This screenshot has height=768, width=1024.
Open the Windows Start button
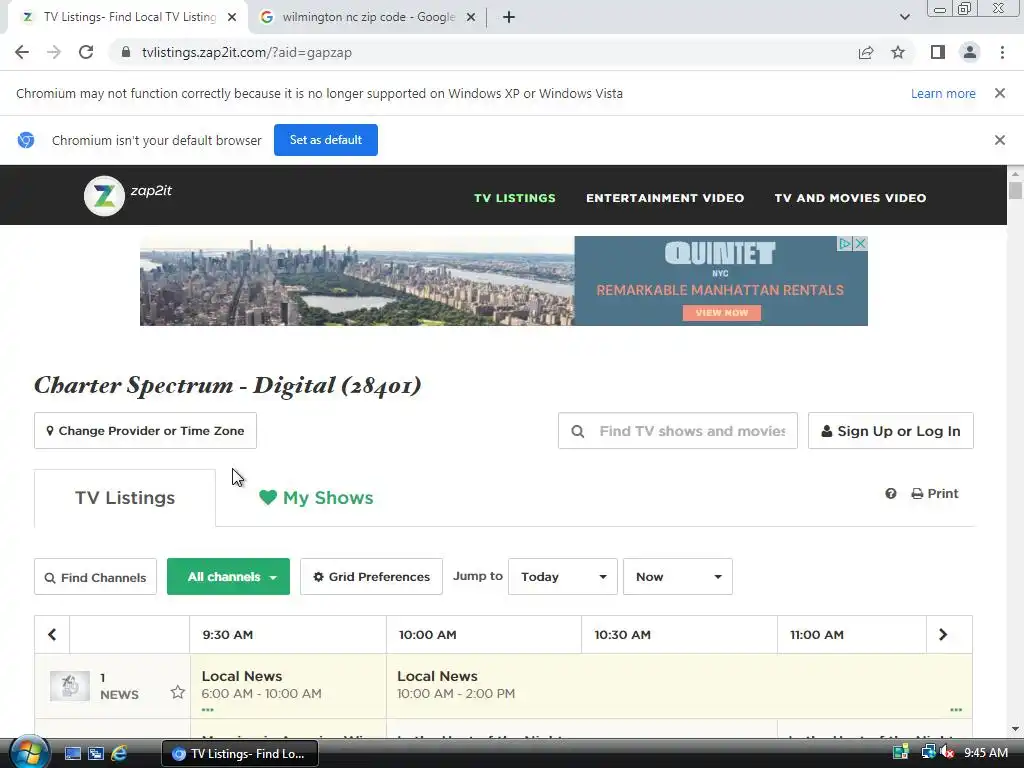click(29, 753)
